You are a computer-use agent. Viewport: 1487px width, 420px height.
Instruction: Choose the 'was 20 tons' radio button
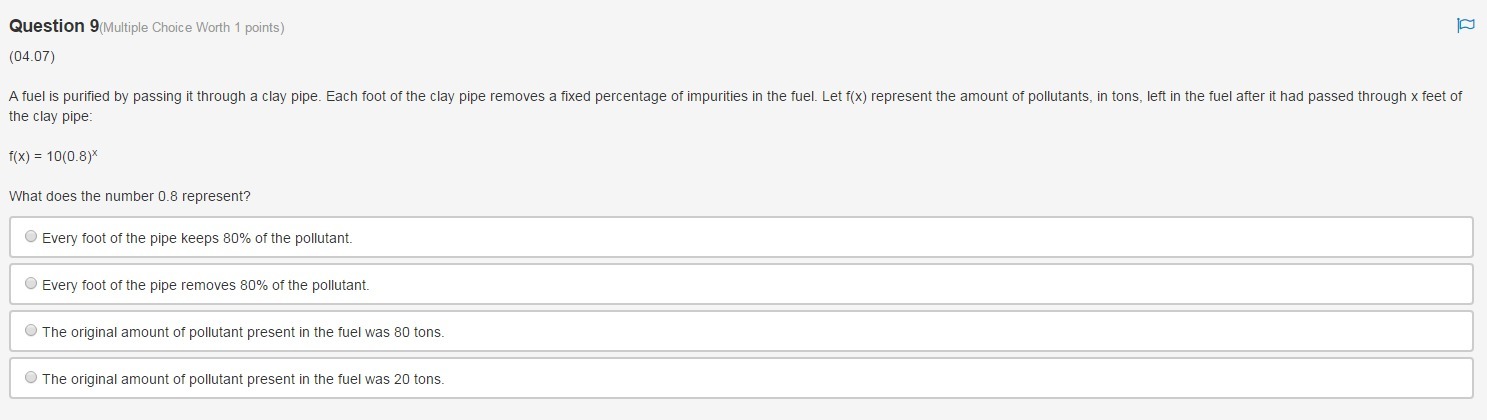pyautogui.click(x=31, y=378)
